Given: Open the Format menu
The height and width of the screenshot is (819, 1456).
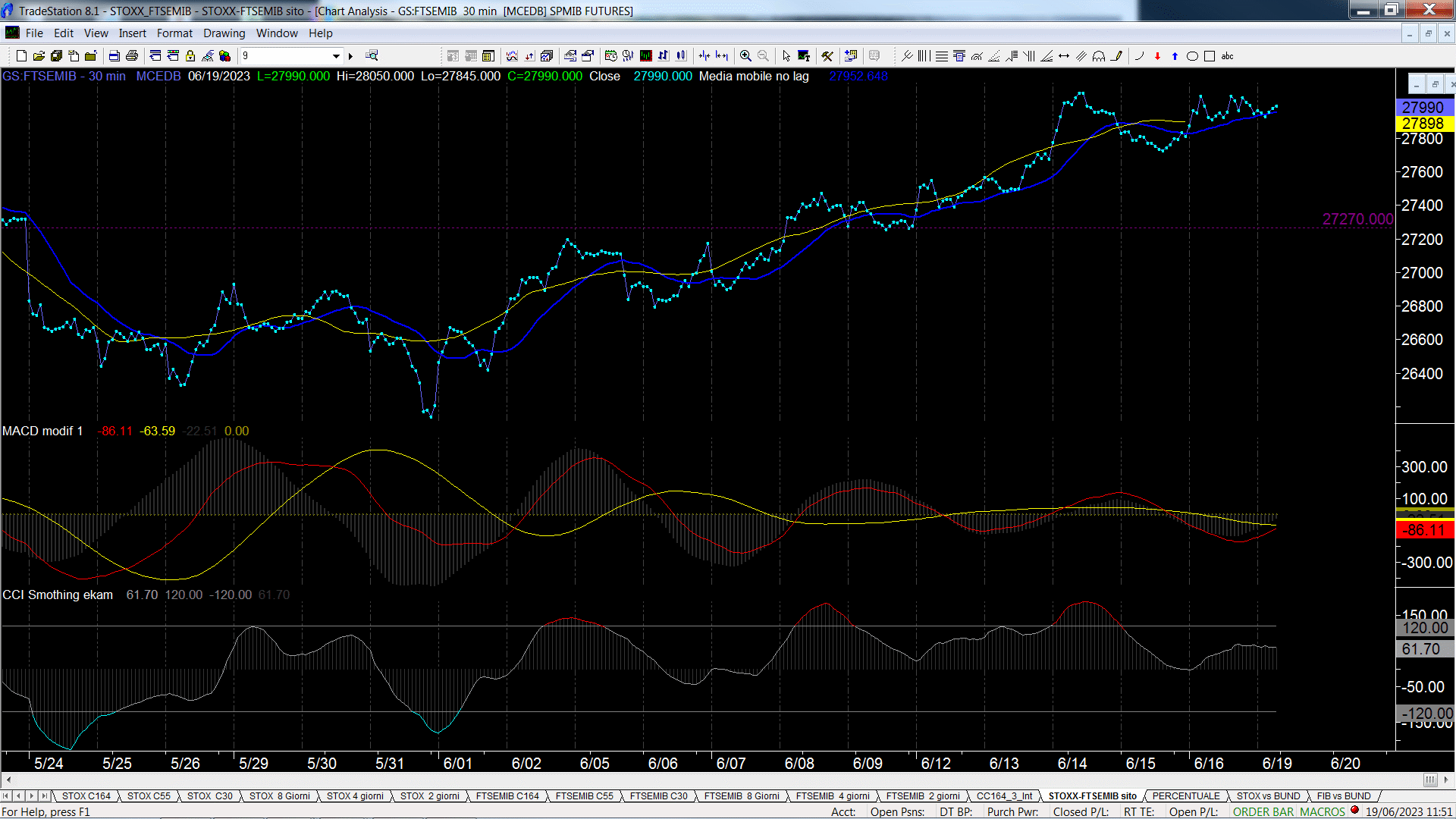Looking at the screenshot, I should pos(174,33).
